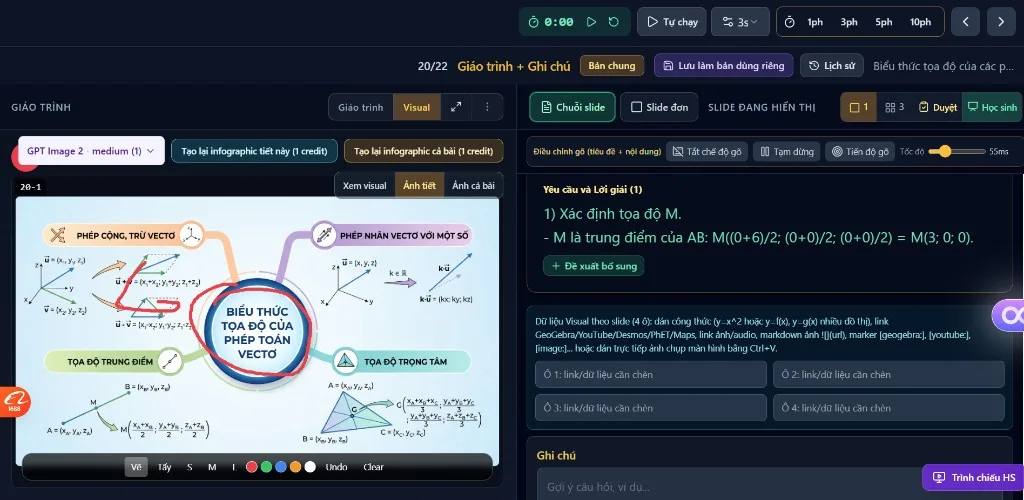The width and height of the screenshot is (1024, 500).
Task: Switch to Học sinh student view
Action: tap(992, 107)
